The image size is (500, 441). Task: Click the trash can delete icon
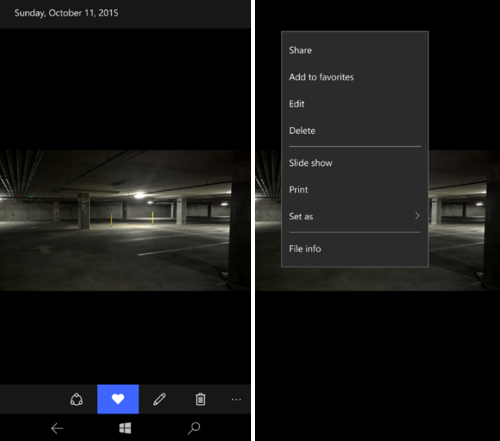point(200,399)
